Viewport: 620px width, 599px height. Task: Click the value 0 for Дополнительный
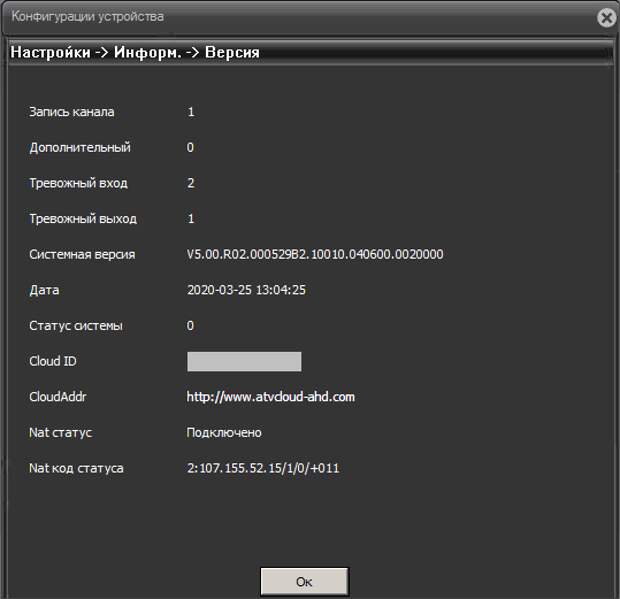click(190, 147)
